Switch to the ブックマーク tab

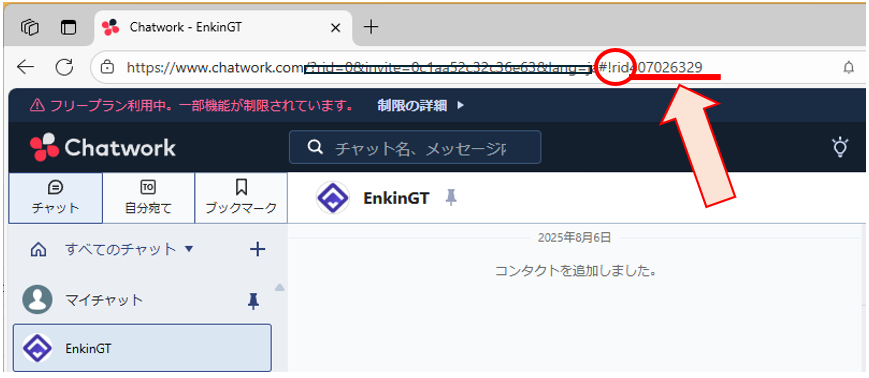coord(241,198)
